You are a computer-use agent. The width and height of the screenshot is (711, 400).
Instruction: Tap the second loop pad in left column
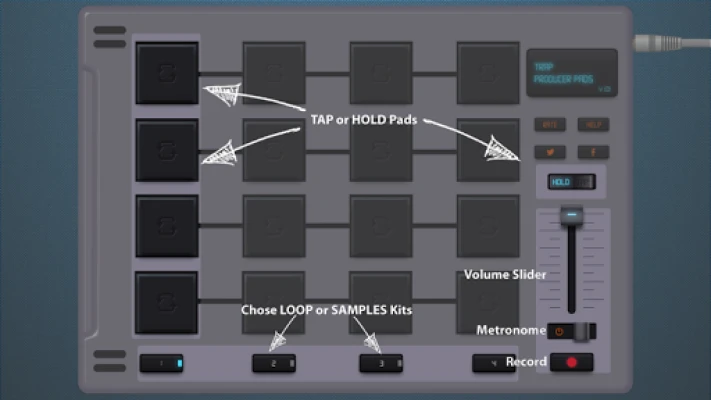(x=166, y=150)
